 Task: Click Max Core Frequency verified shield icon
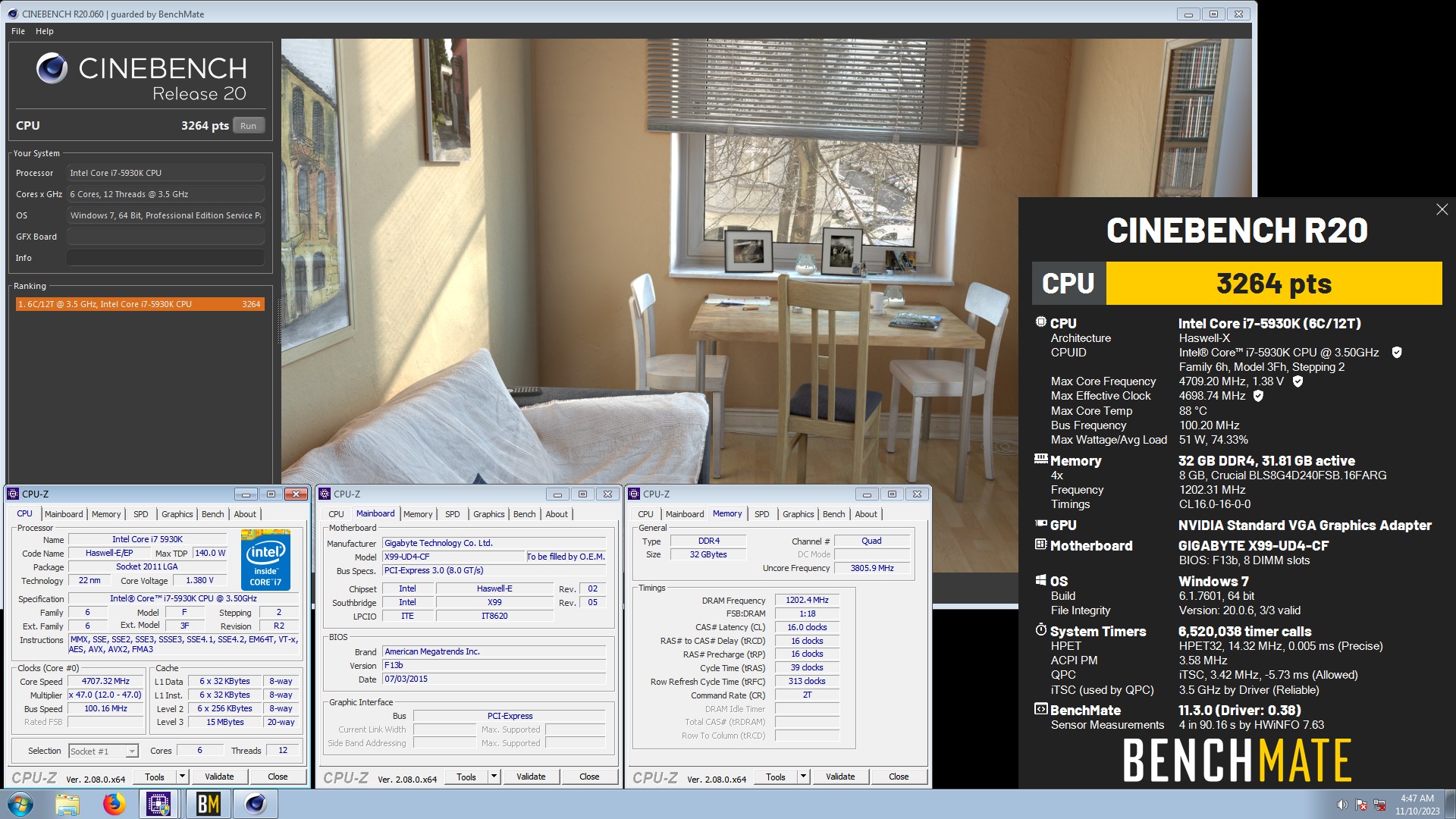(x=1298, y=381)
